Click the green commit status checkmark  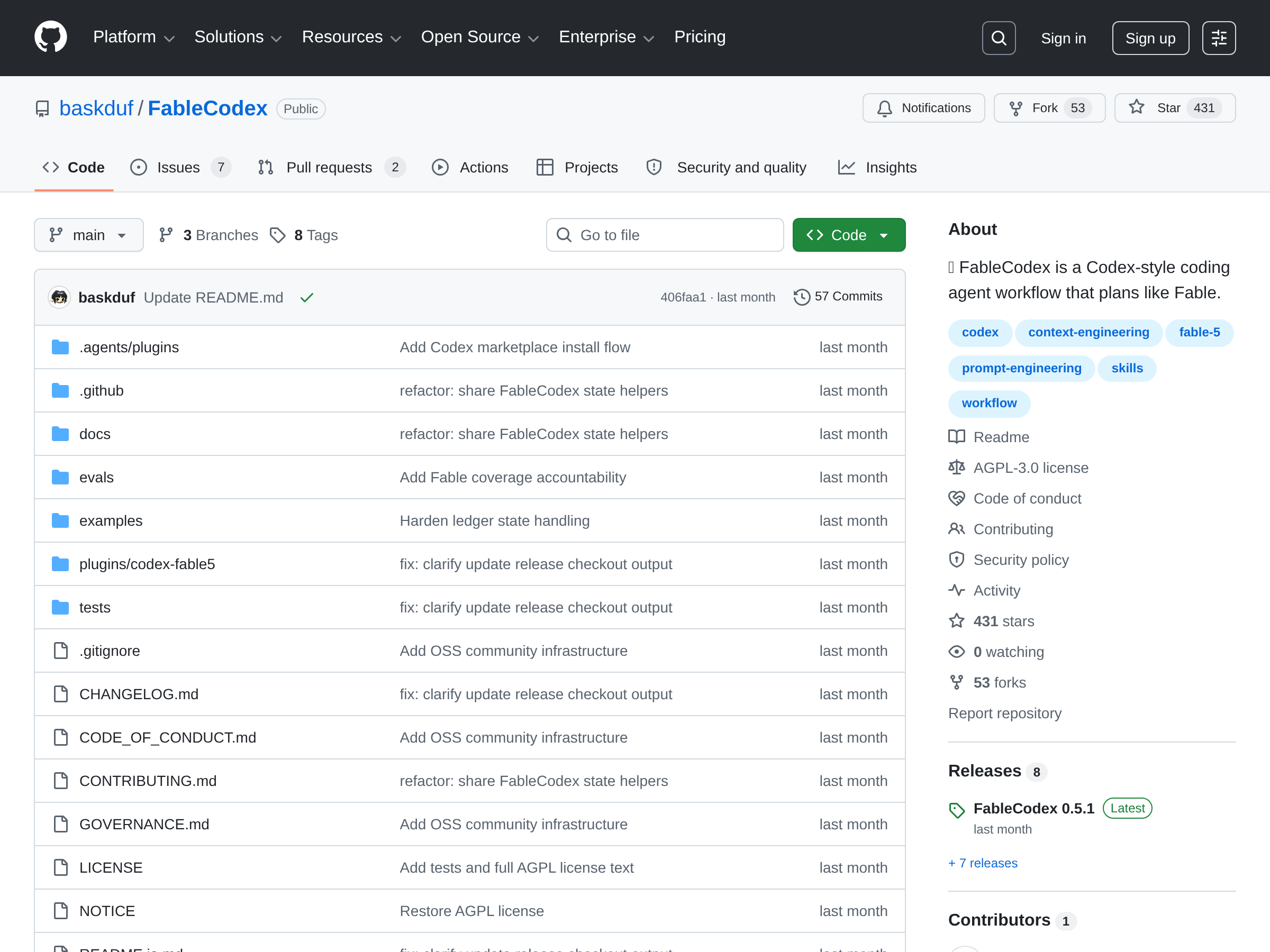click(x=306, y=297)
